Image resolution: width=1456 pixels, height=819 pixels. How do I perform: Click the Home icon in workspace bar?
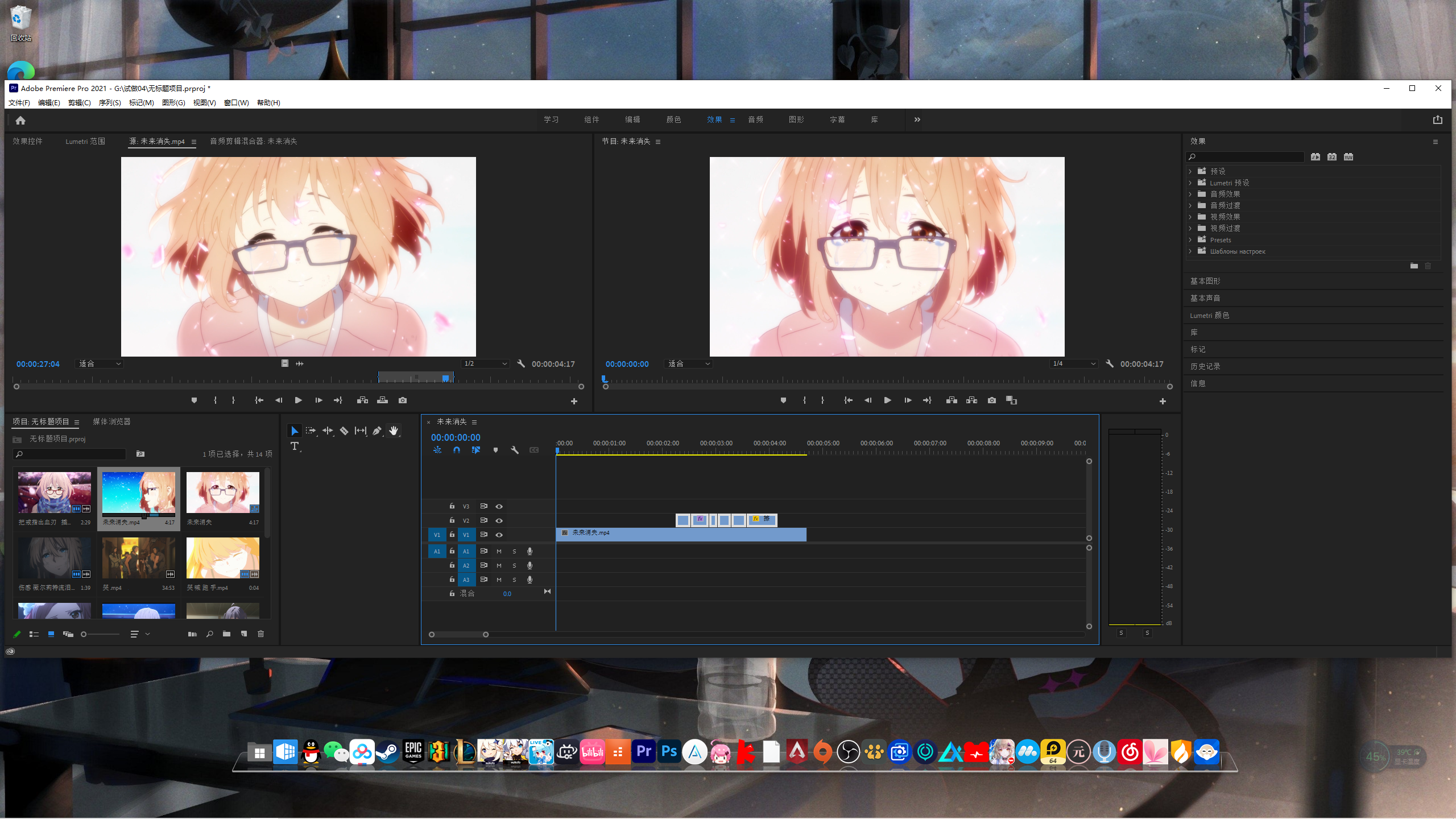pyautogui.click(x=20, y=120)
